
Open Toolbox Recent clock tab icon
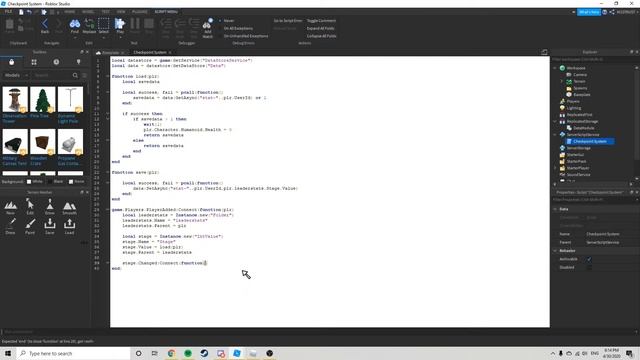[x=56, y=62]
